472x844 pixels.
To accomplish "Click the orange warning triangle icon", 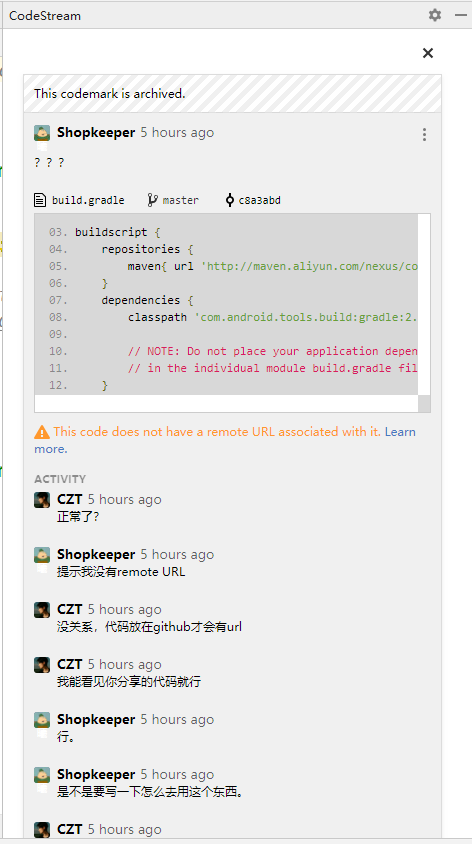I will pyautogui.click(x=42, y=432).
